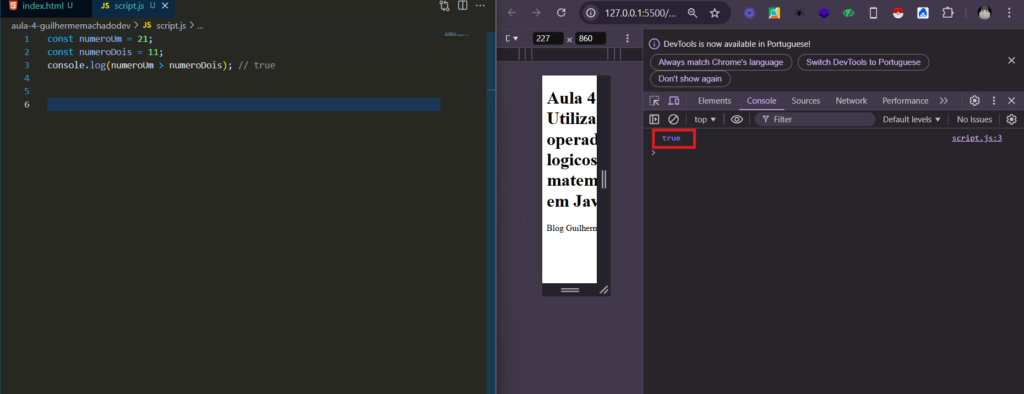
Task: Select aula-4-guilhermemachadodev breadcrumb folder
Action: 71,25
